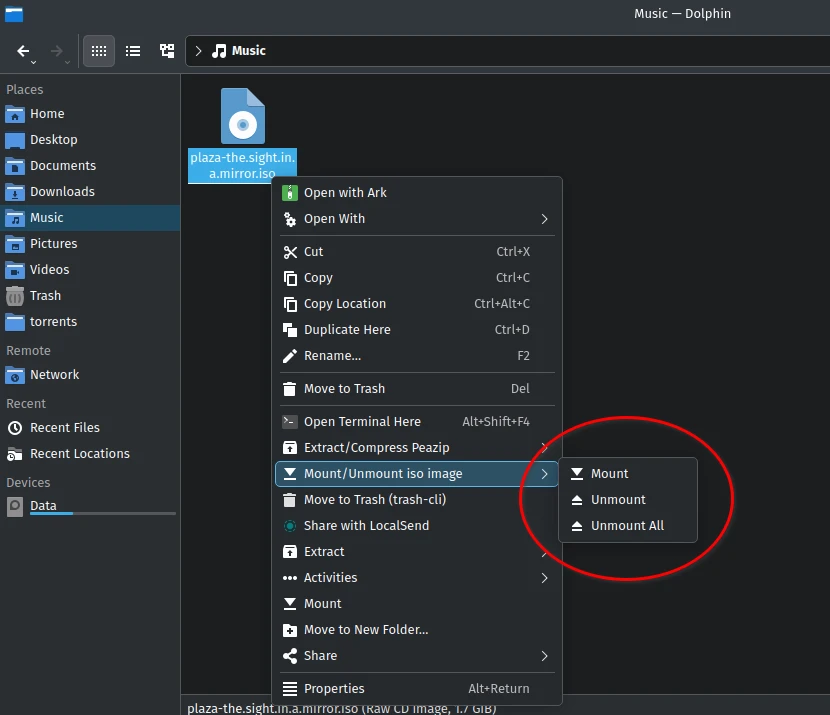Click the Copy icon with Ctrl+C shortcut
Image resolution: width=830 pixels, height=715 pixels.
click(x=290, y=278)
